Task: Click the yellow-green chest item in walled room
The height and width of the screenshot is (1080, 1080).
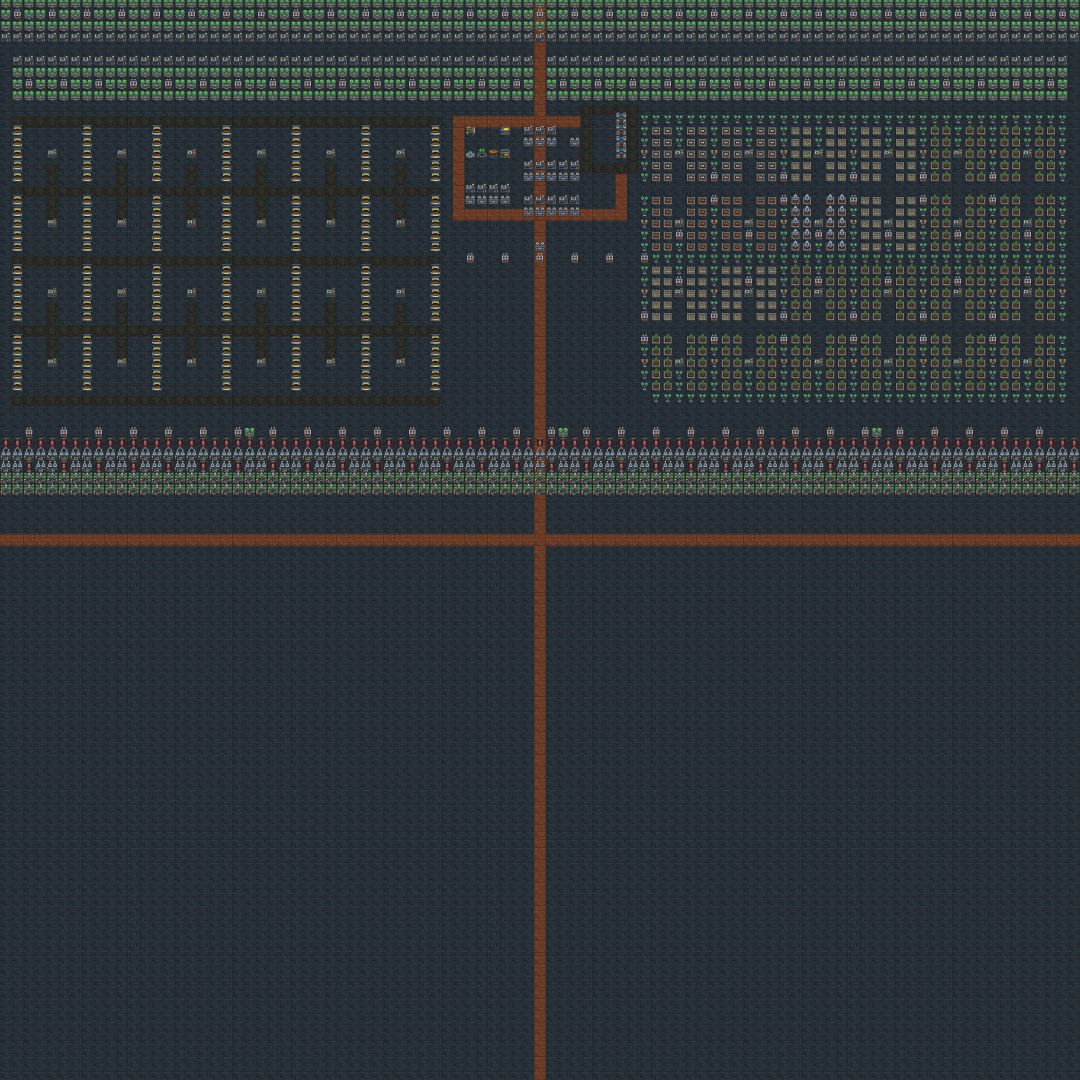Action: [x=505, y=154]
